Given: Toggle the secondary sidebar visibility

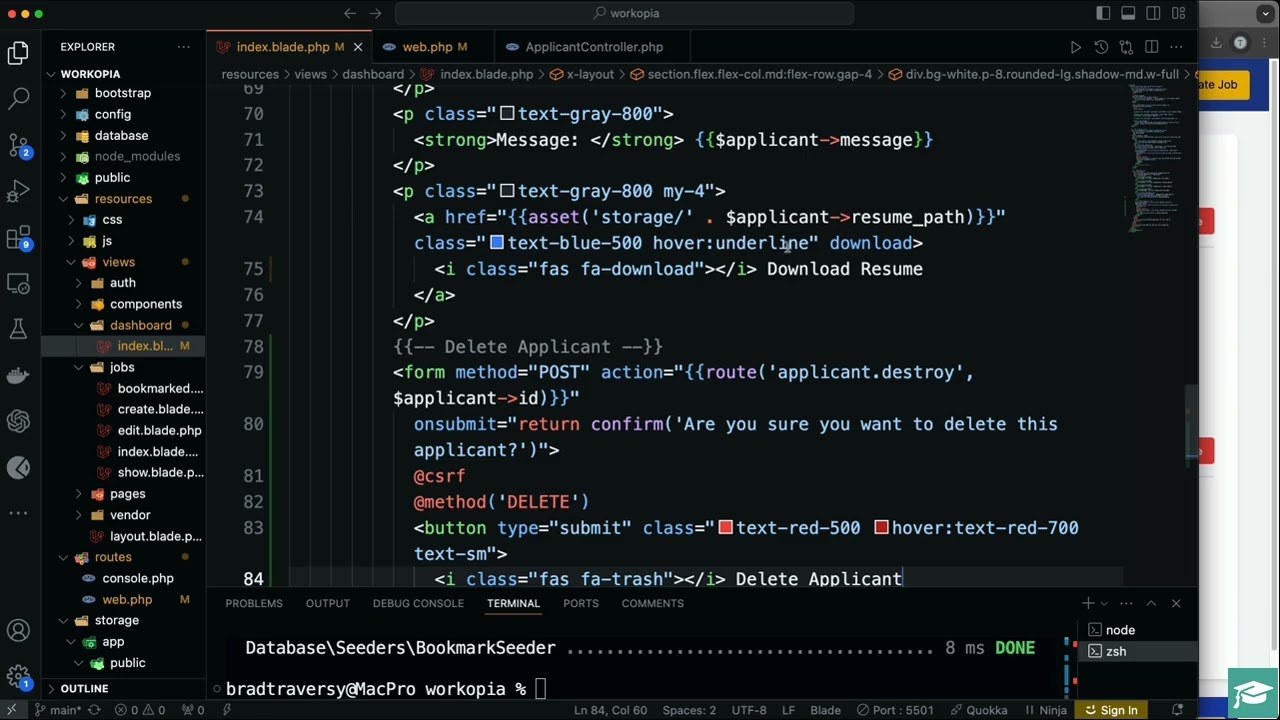Looking at the screenshot, I should coord(1154,13).
